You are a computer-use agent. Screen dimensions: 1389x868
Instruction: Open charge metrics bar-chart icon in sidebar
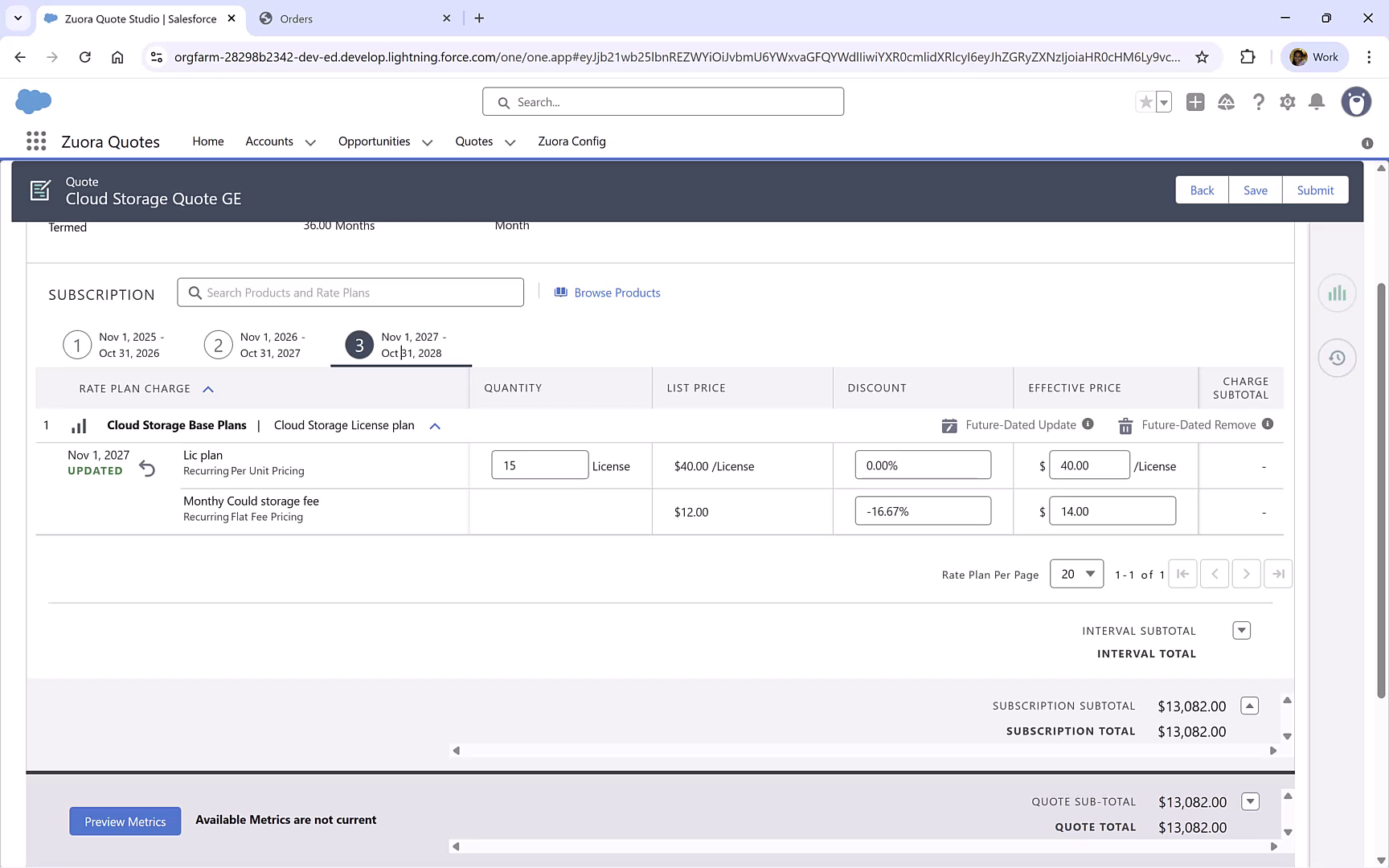[x=1337, y=293]
